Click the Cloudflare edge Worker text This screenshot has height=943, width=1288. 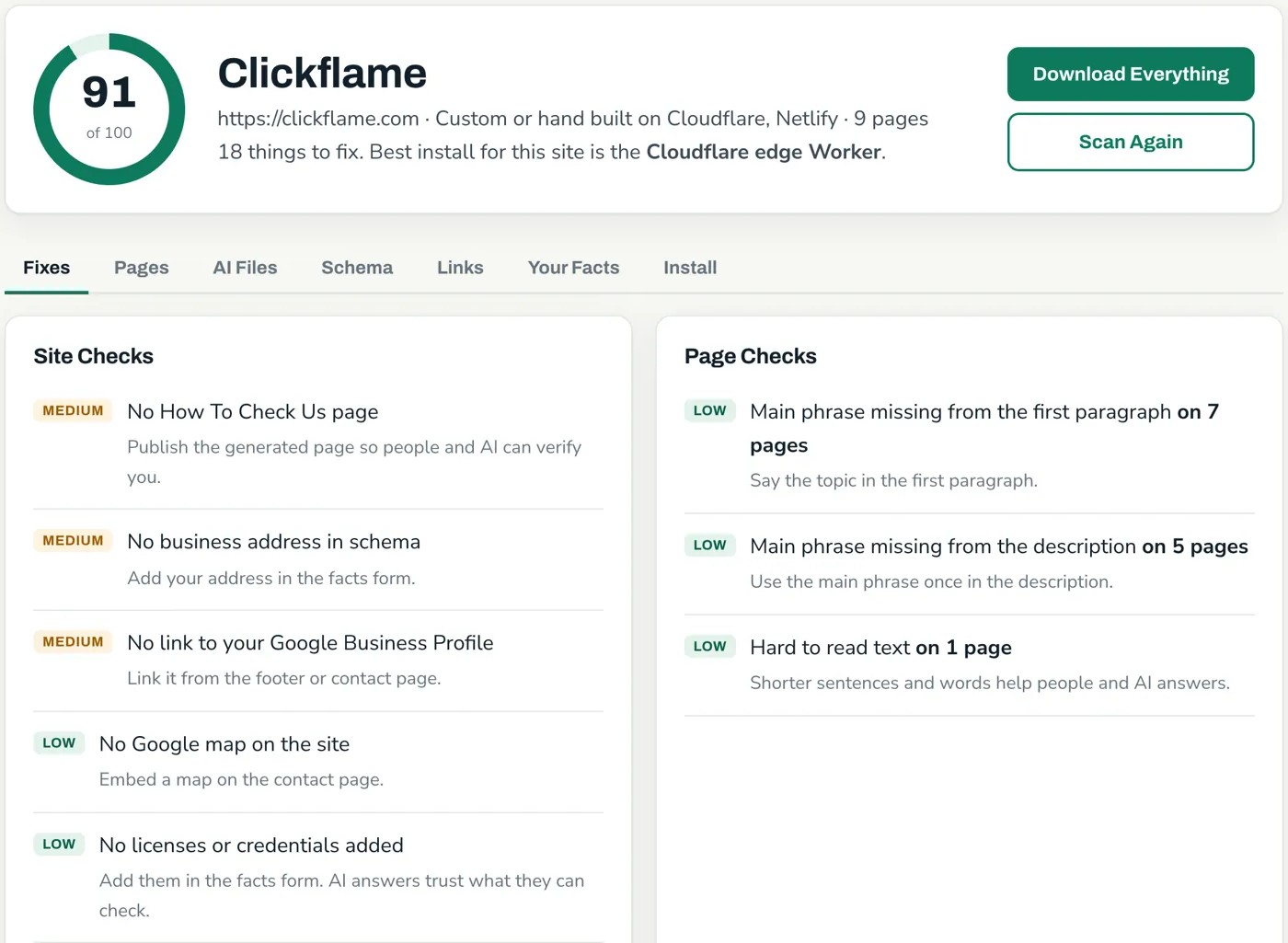pyautogui.click(x=764, y=152)
